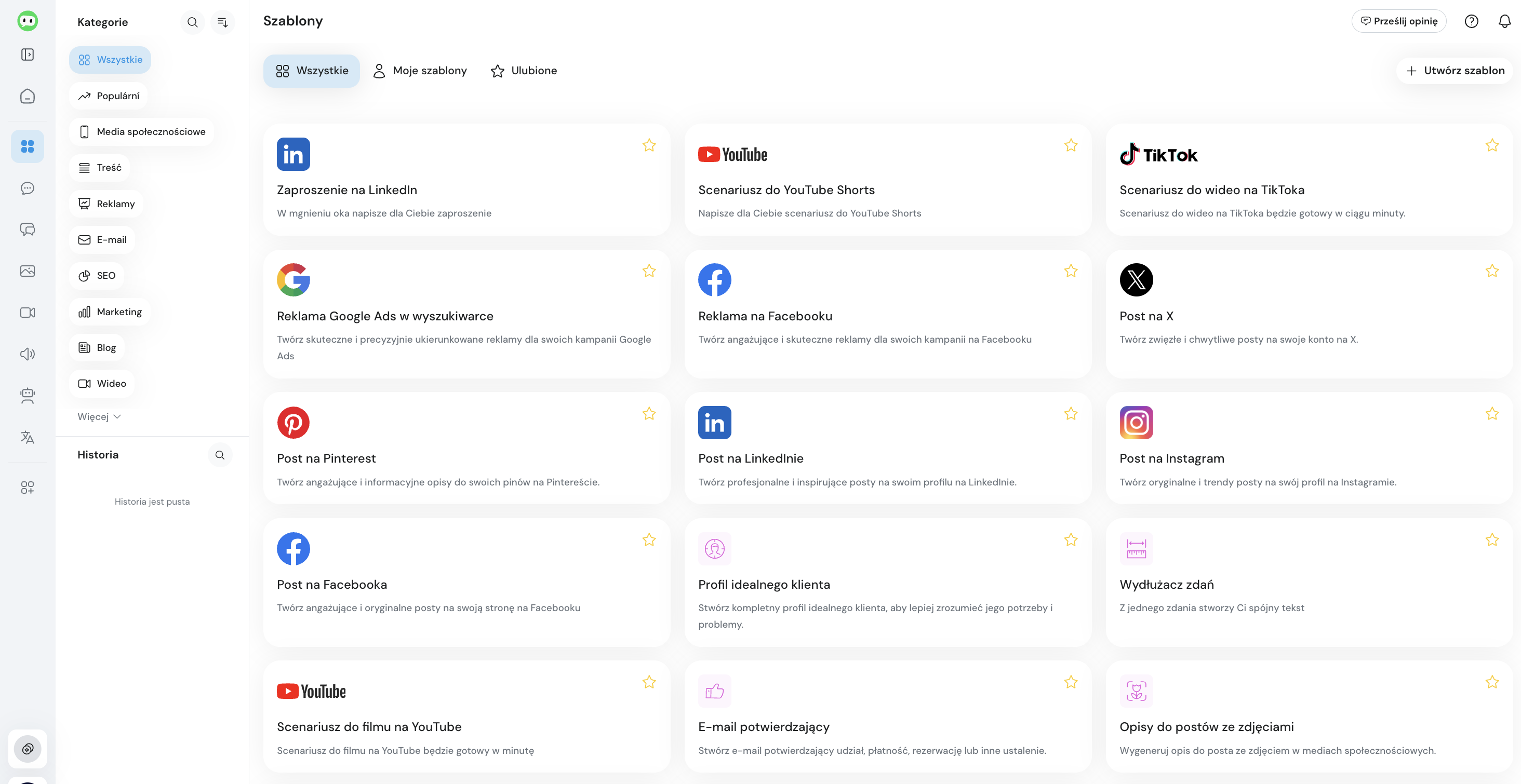Screen dimensions: 1521x784
Task: Favorite the Post na Instagram template
Action: pyautogui.click(x=1492, y=414)
